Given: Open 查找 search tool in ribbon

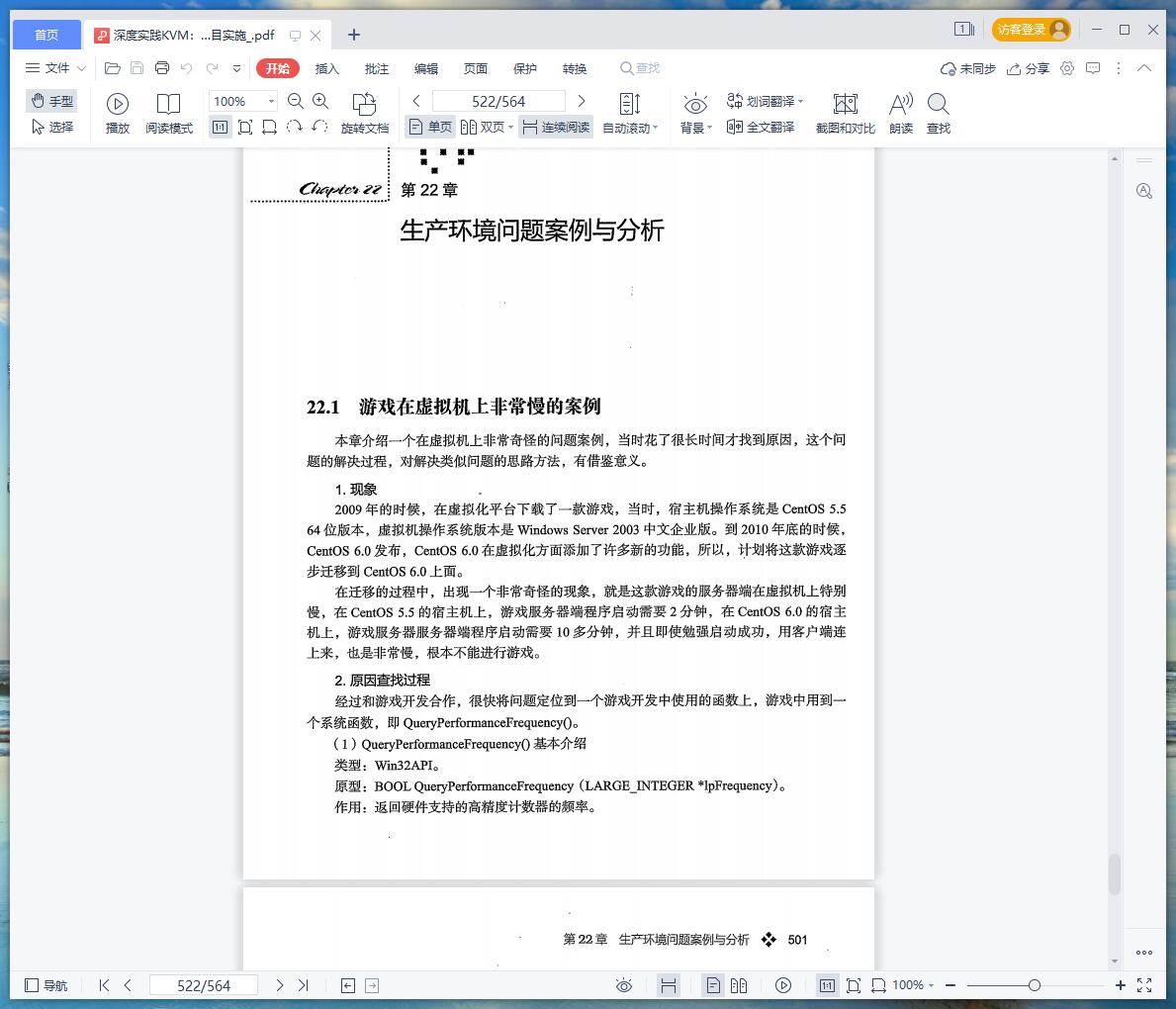Looking at the screenshot, I should pos(939,114).
